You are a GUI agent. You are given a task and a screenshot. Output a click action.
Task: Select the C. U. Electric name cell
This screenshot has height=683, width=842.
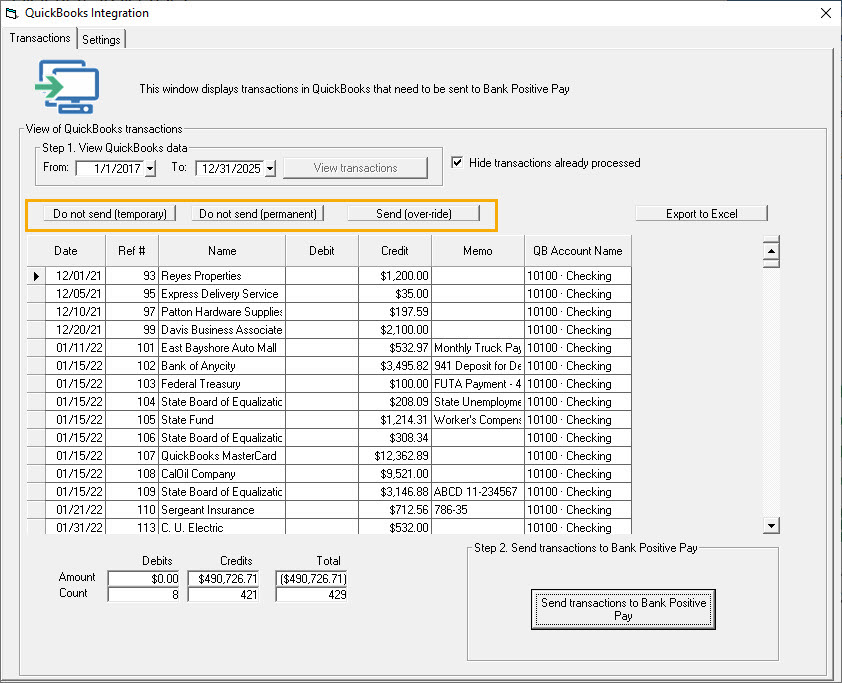(222, 527)
